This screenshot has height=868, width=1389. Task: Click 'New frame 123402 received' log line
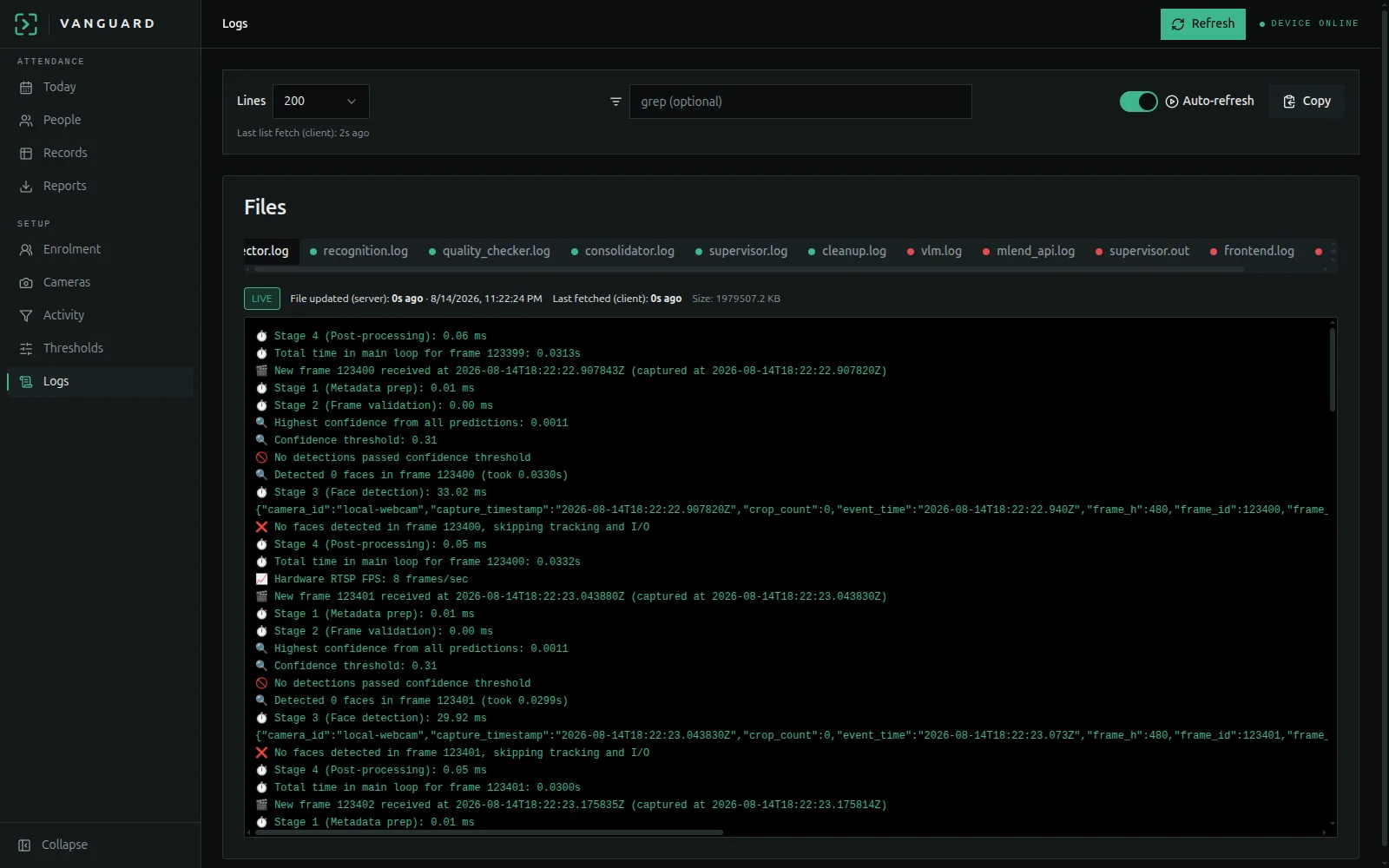(x=570, y=805)
